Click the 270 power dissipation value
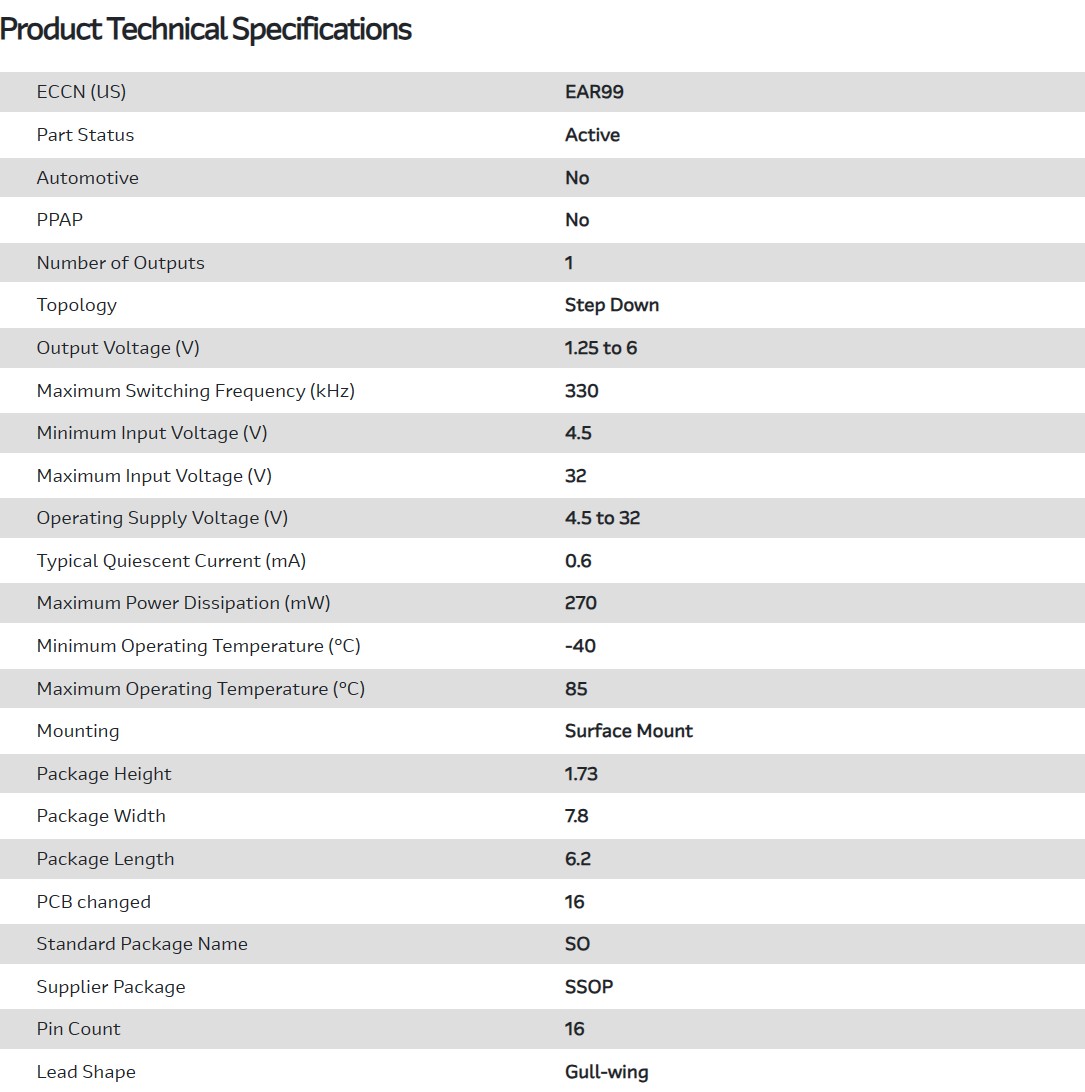The height and width of the screenshot is (1092, 1085). tap(580, 603)
